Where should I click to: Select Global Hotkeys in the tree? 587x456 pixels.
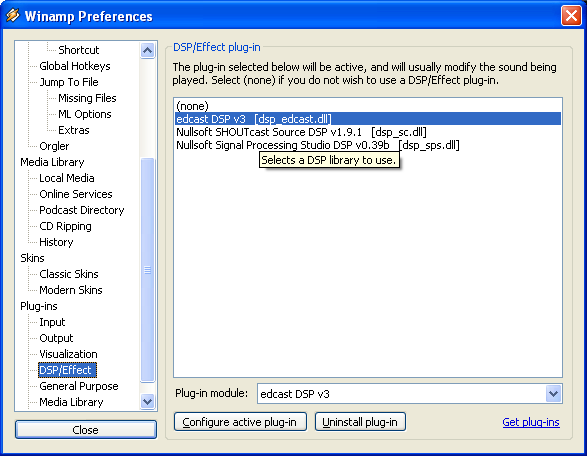click(x=75, y=66)
